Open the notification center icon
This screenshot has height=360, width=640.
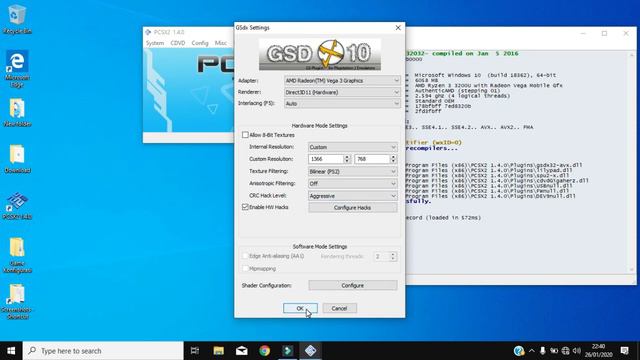pyautogui.click(x=624, y=351)
